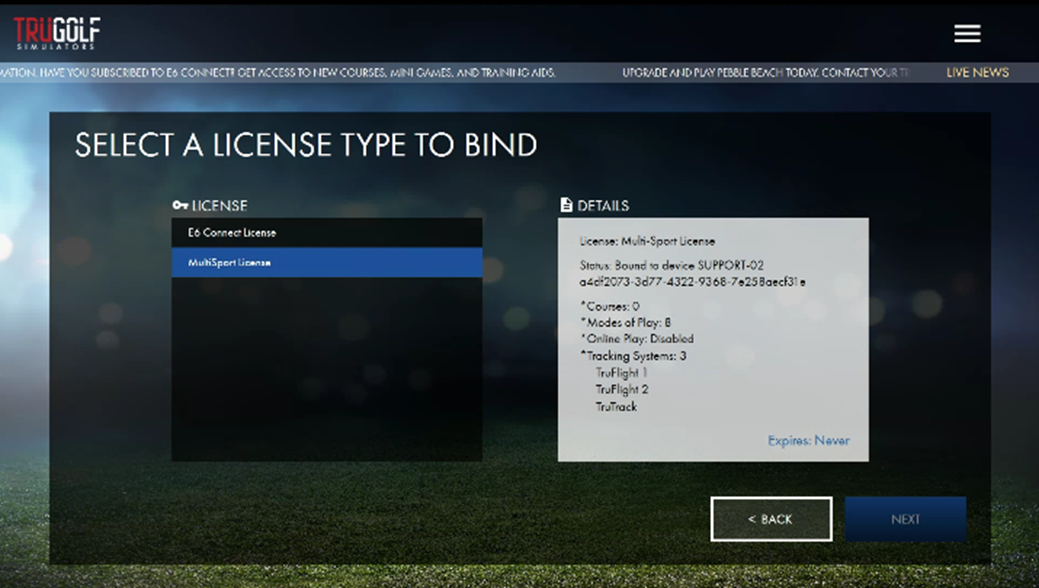Proceed with the Next button
1039x588 pixels.
(905, 519)
